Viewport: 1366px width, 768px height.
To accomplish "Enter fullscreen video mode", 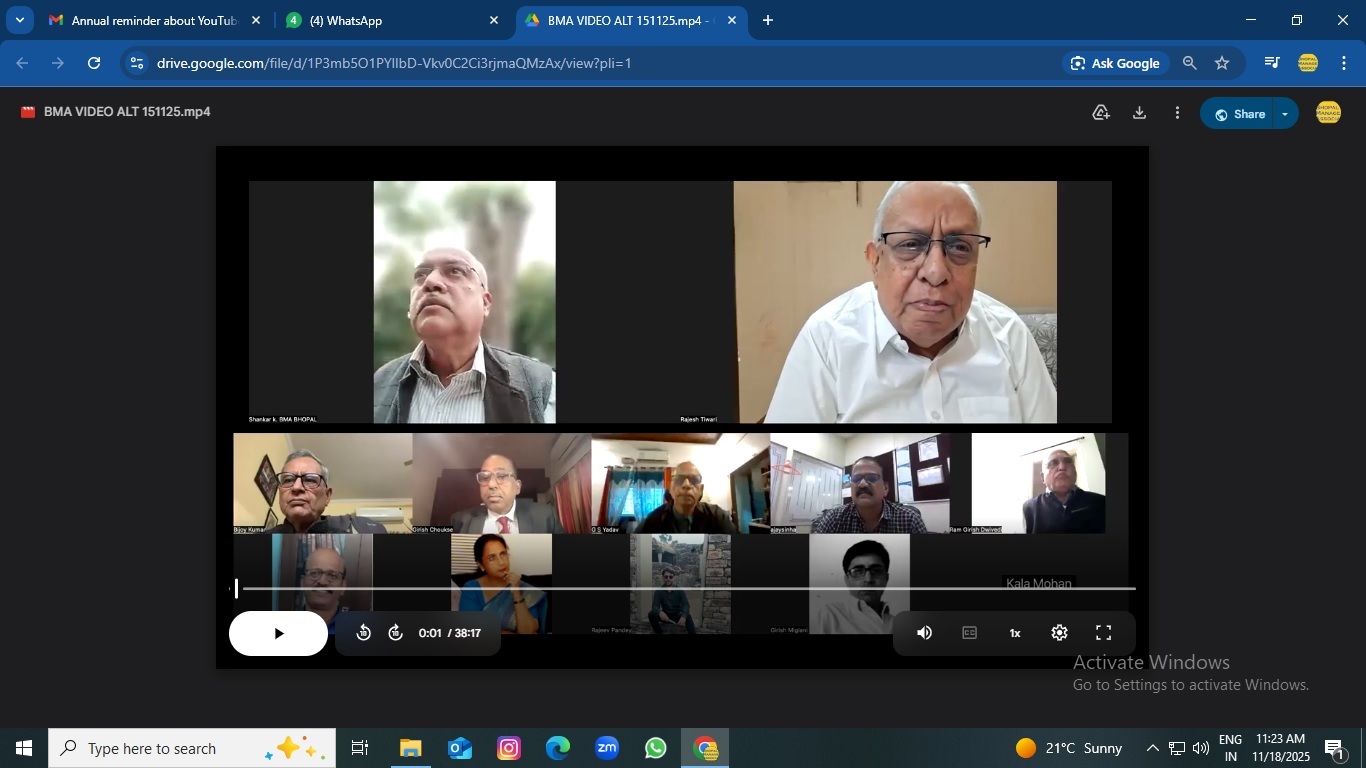I will [1104, 633].
